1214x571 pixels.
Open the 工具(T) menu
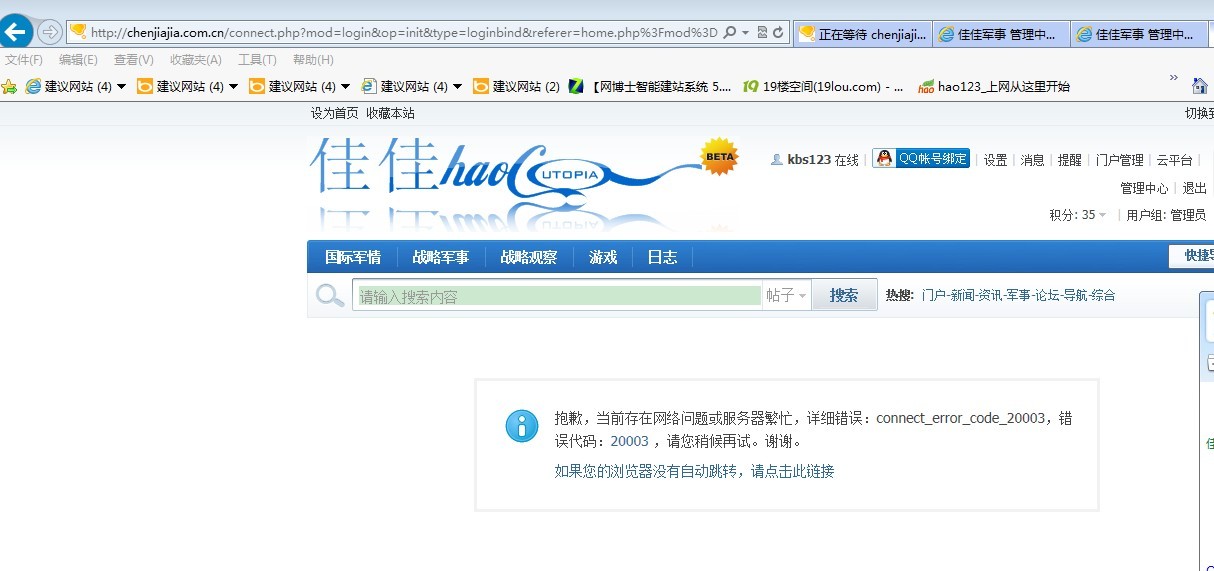pyautogui.click(x=257, y=60)
